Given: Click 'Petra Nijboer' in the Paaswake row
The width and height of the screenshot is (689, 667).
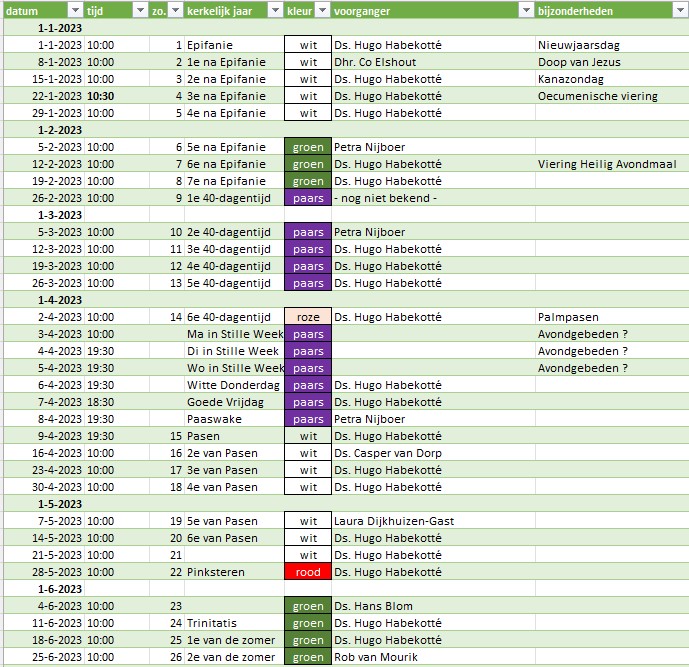Looking at the screenshot, I should (x=433, y=419).
